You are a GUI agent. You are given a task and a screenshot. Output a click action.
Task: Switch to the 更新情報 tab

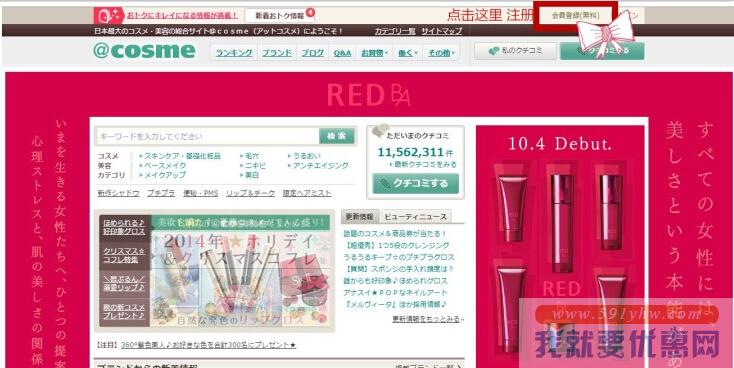pyautogui.click(x=360, y=217)
